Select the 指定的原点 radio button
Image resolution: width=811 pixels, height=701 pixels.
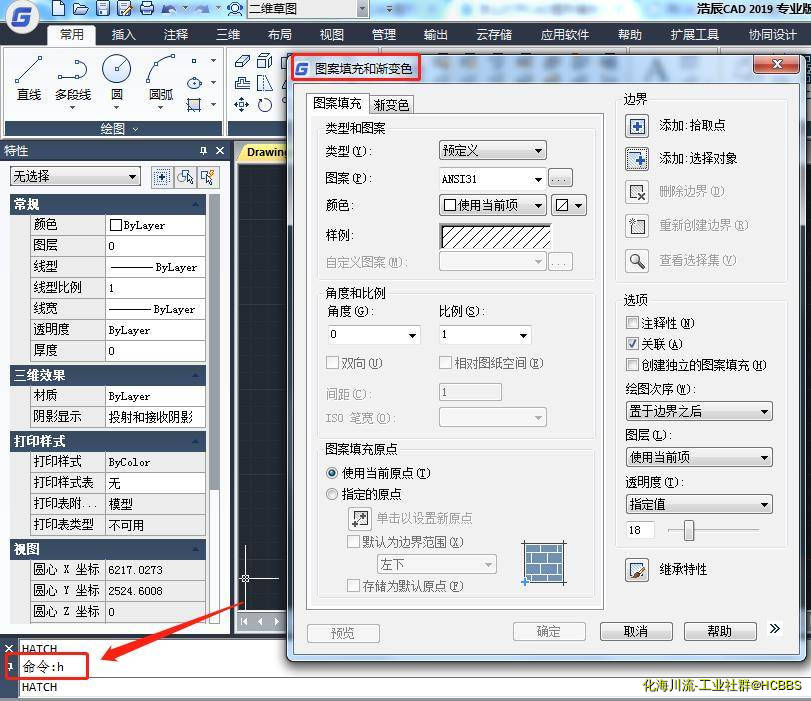click(x=332, y=494)
